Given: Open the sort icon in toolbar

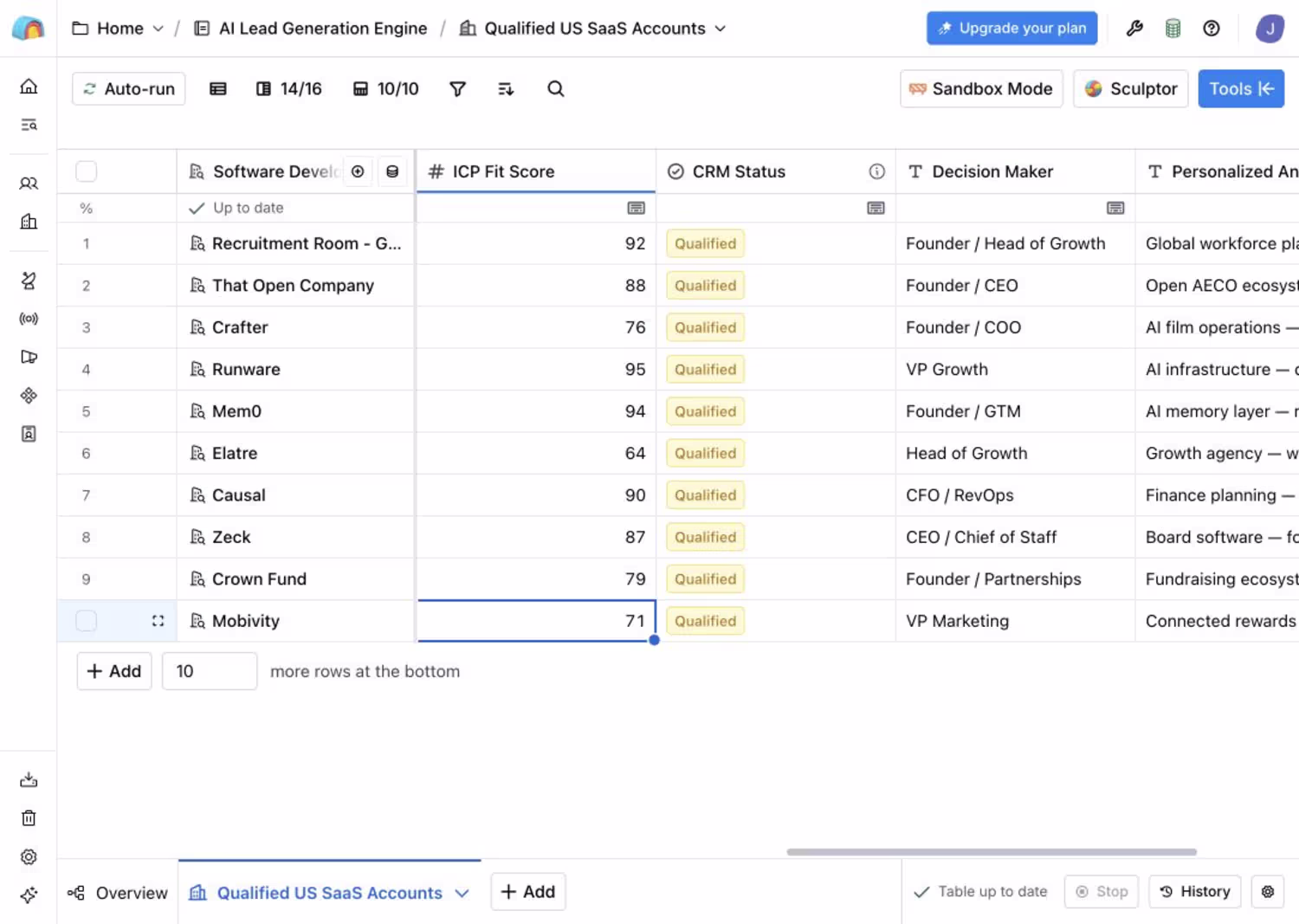Looking at the screenshot, I should pos(506,88).
